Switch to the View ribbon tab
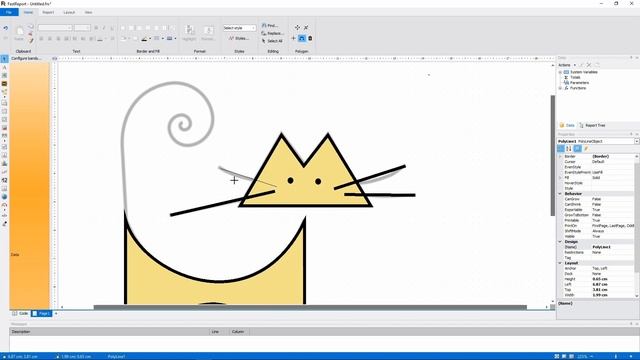The height and width of the screenshot is (360, 640). (88, 12)
